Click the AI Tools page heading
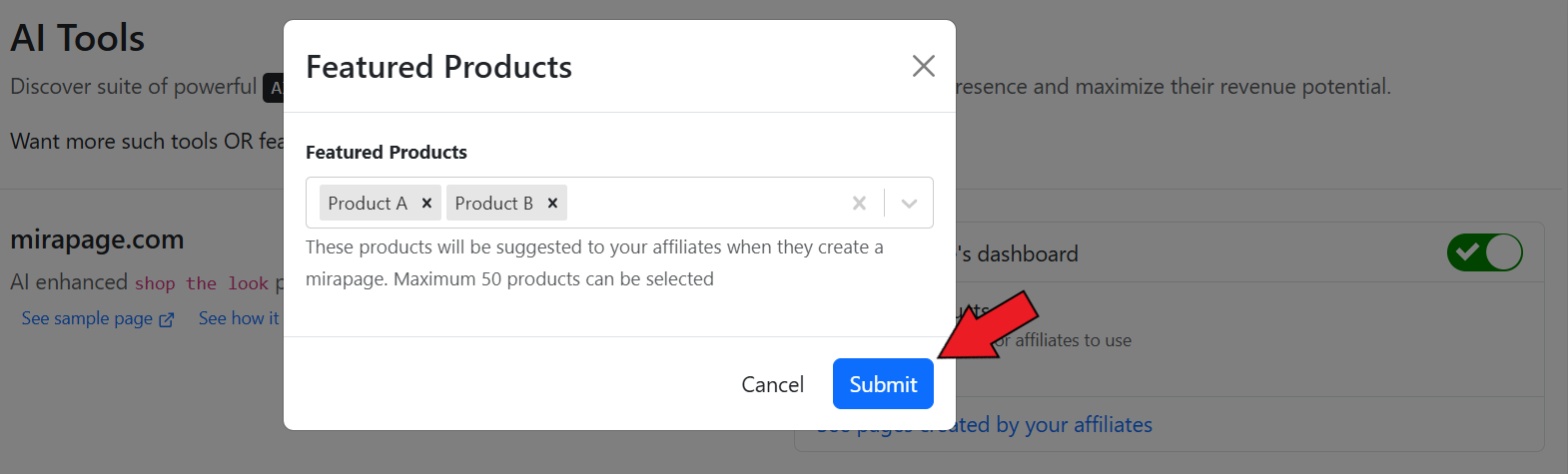 78,38
